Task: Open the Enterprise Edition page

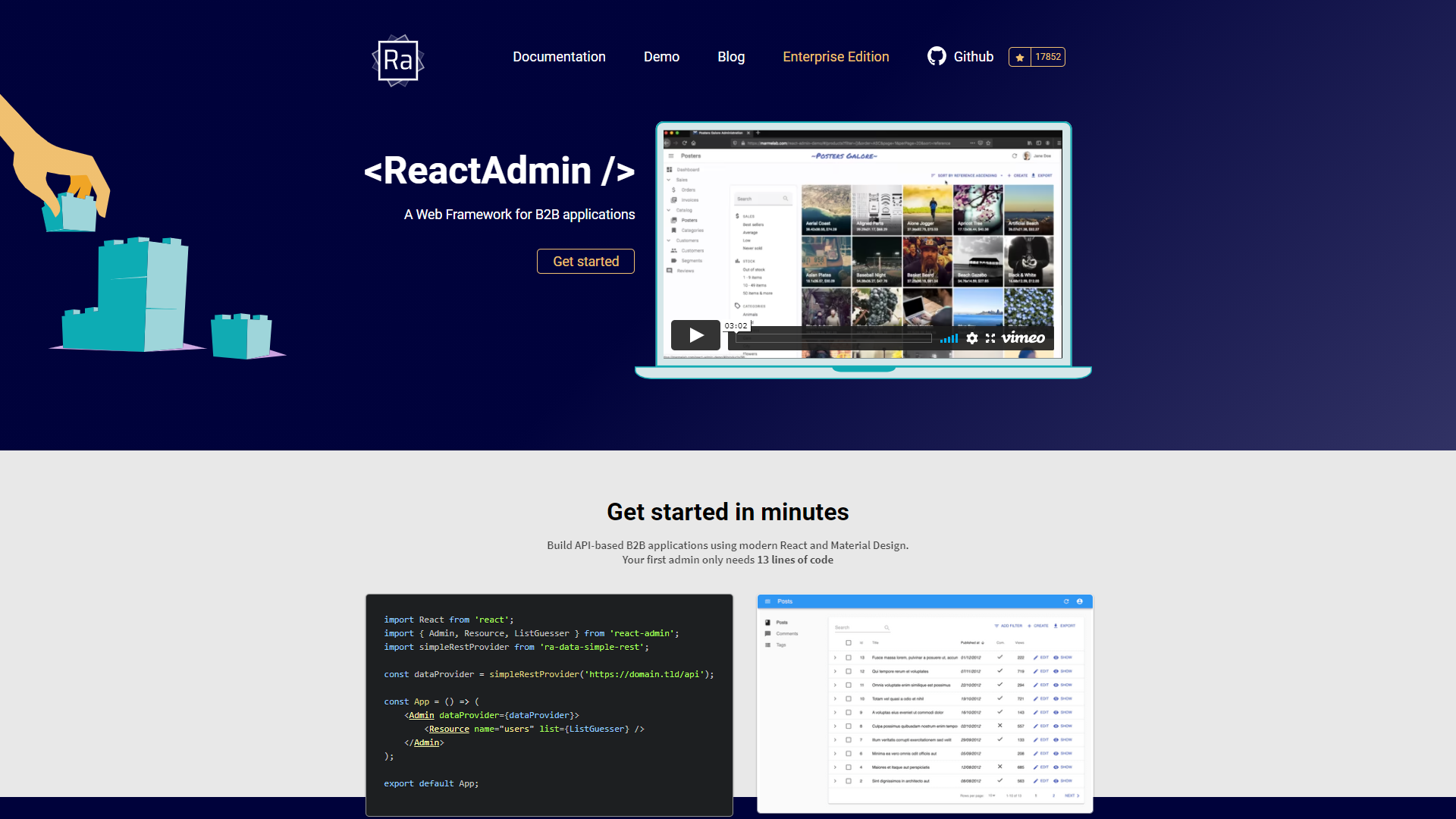Action: 836,57
